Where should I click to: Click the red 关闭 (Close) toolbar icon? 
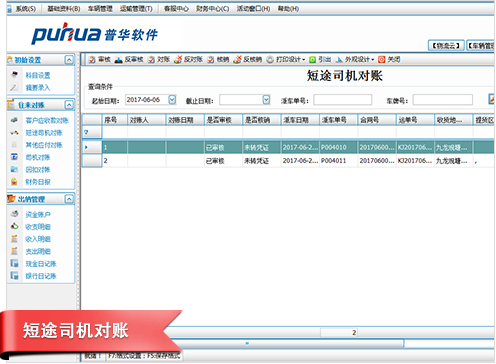pyautogui.click(x=382, y=60)
